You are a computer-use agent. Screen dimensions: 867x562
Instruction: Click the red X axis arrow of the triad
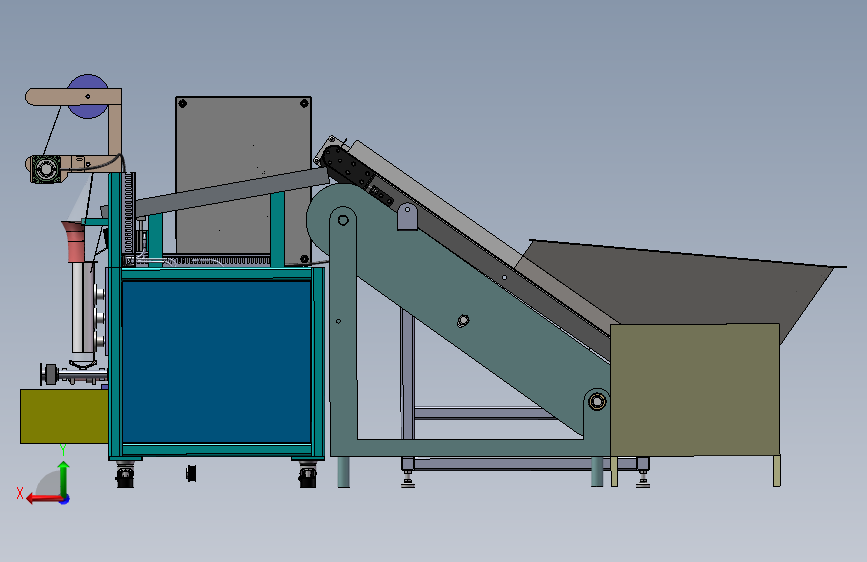43,499
